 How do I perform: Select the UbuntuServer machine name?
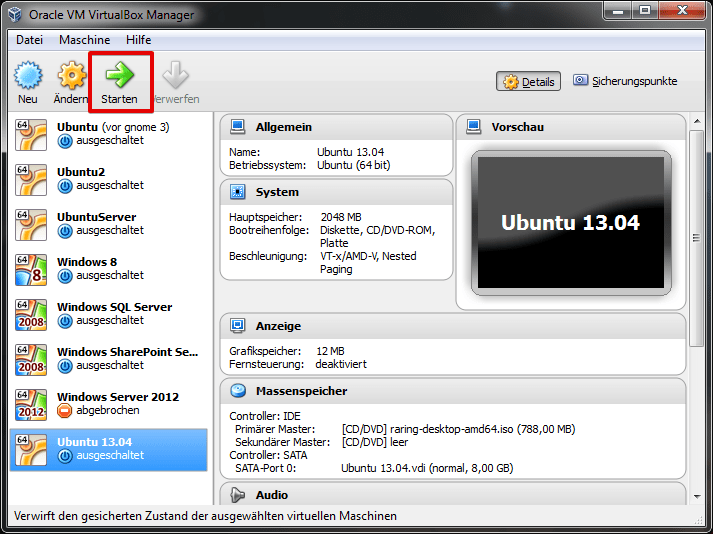(x=96, y=217)
